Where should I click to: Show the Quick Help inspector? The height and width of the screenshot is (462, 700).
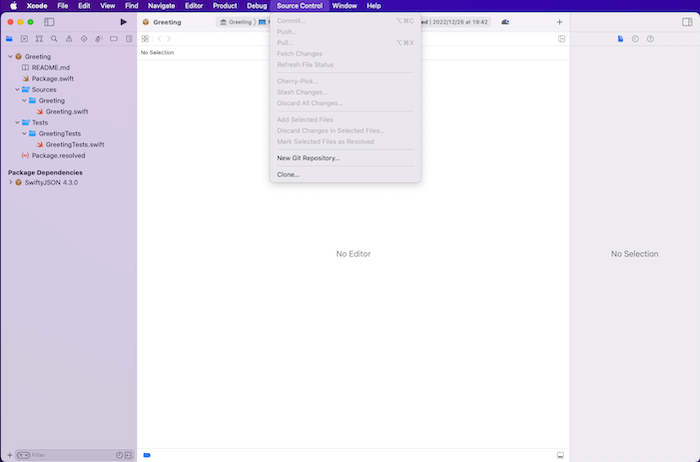[650, 39]
